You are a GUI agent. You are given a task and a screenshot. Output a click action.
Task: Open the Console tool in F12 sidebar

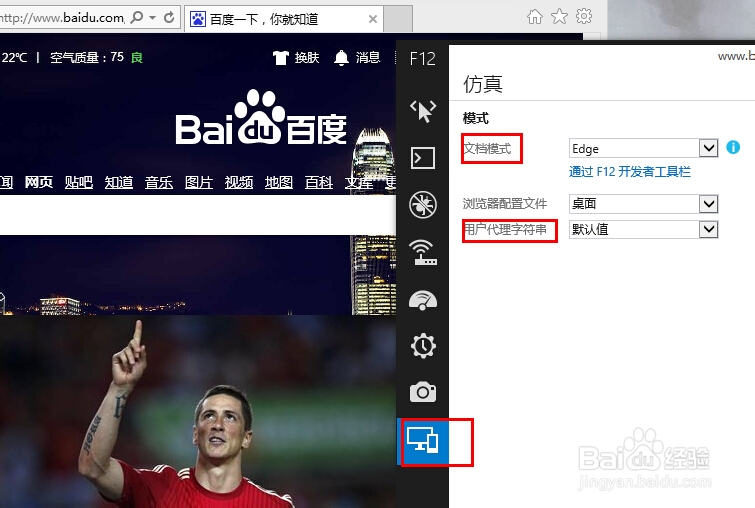(x=423, y=158)
